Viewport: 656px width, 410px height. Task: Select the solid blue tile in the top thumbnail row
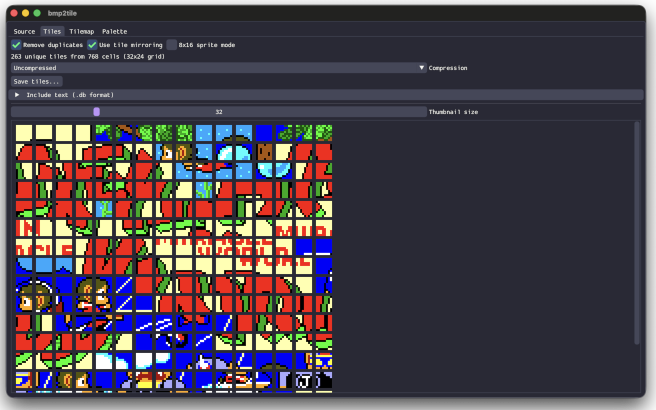[x=264, y=133]
